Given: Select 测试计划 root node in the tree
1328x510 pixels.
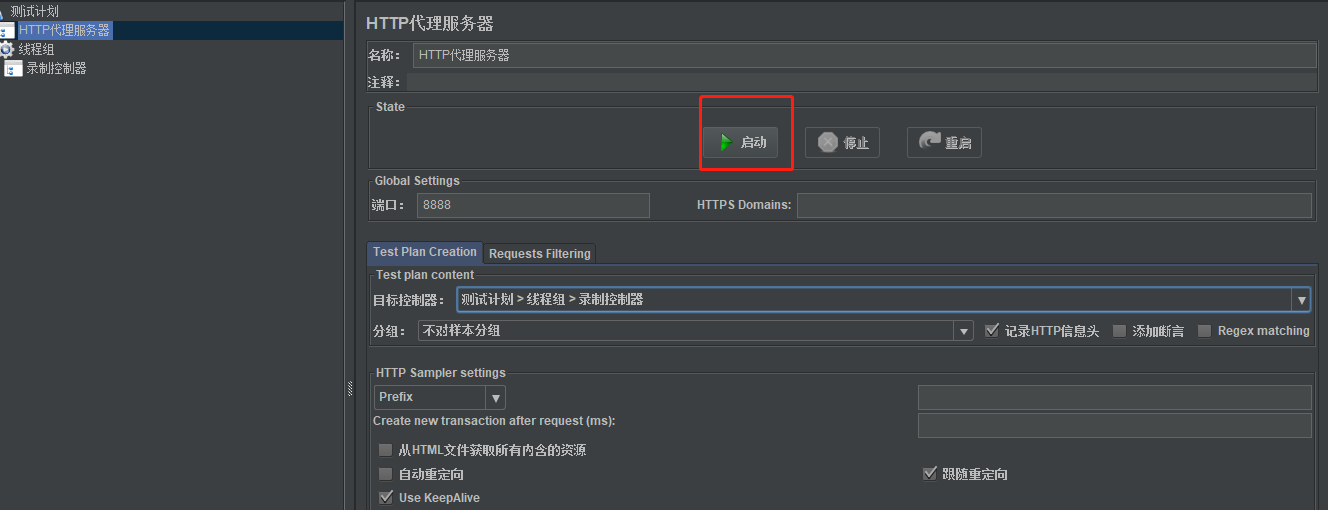Looking at the screenshot, I should (x=34, y=11).
